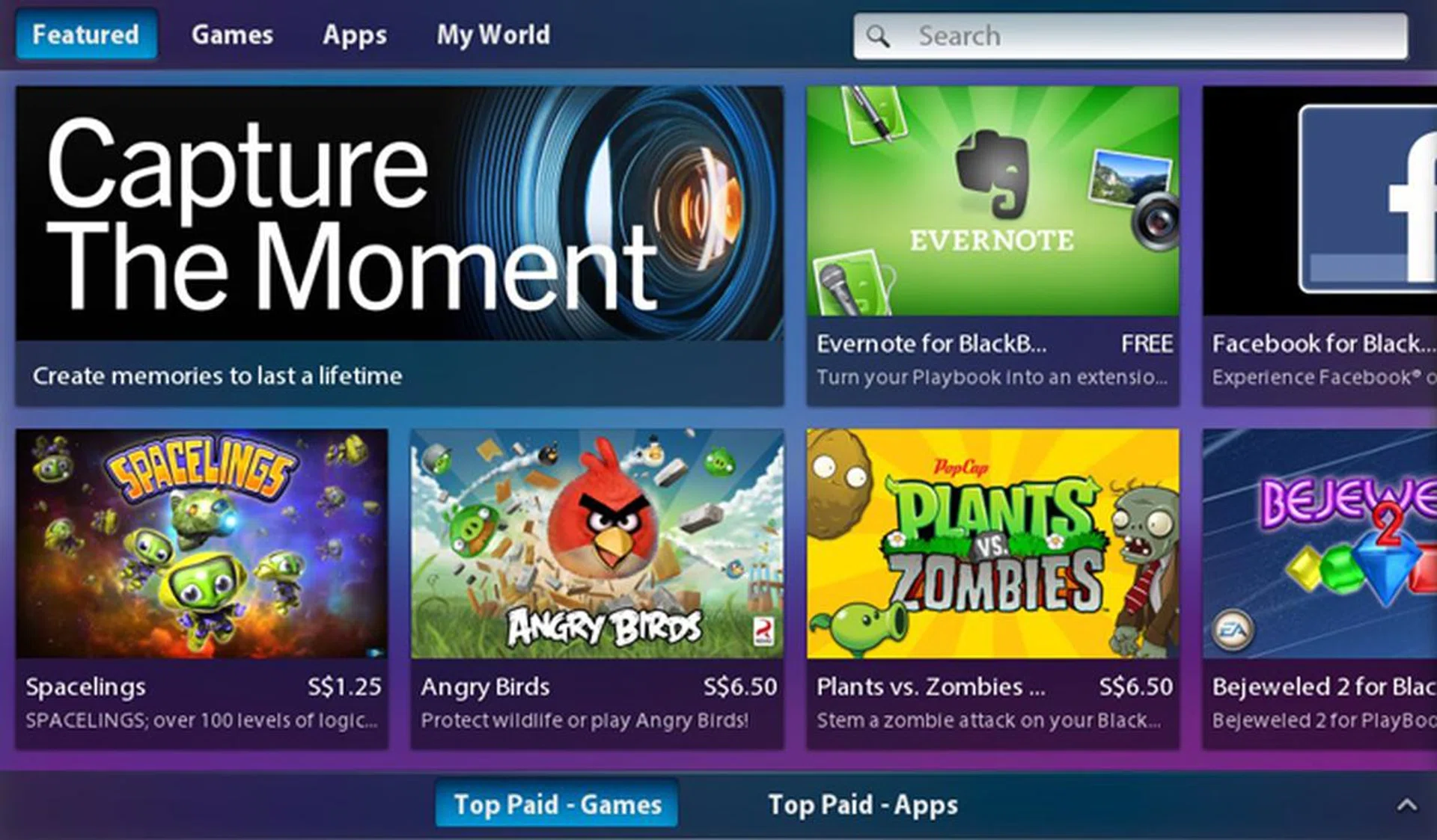
Task: Open the Spacelings game artwork
Action: pyautogui.click(x=202, y=543)
